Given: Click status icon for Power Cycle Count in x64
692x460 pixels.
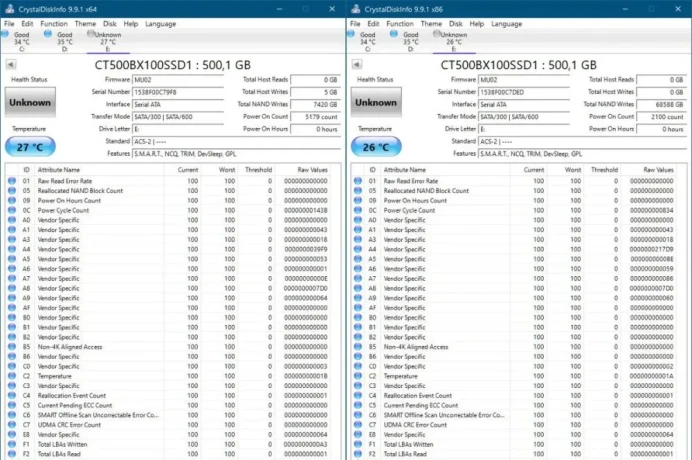Looking at the screenshot, I should (x=12, y=210).
